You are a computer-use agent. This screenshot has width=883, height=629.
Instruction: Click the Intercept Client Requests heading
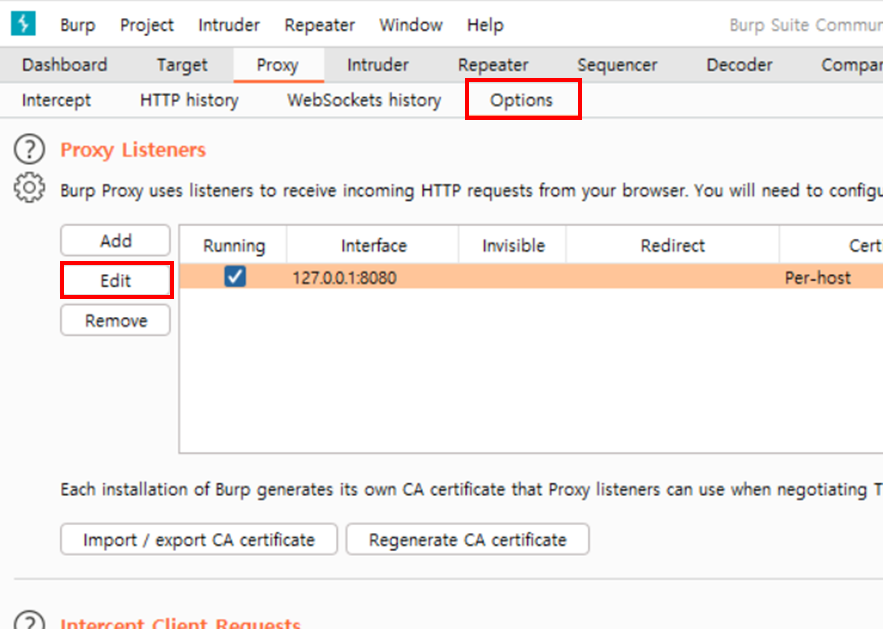(180, 622)
